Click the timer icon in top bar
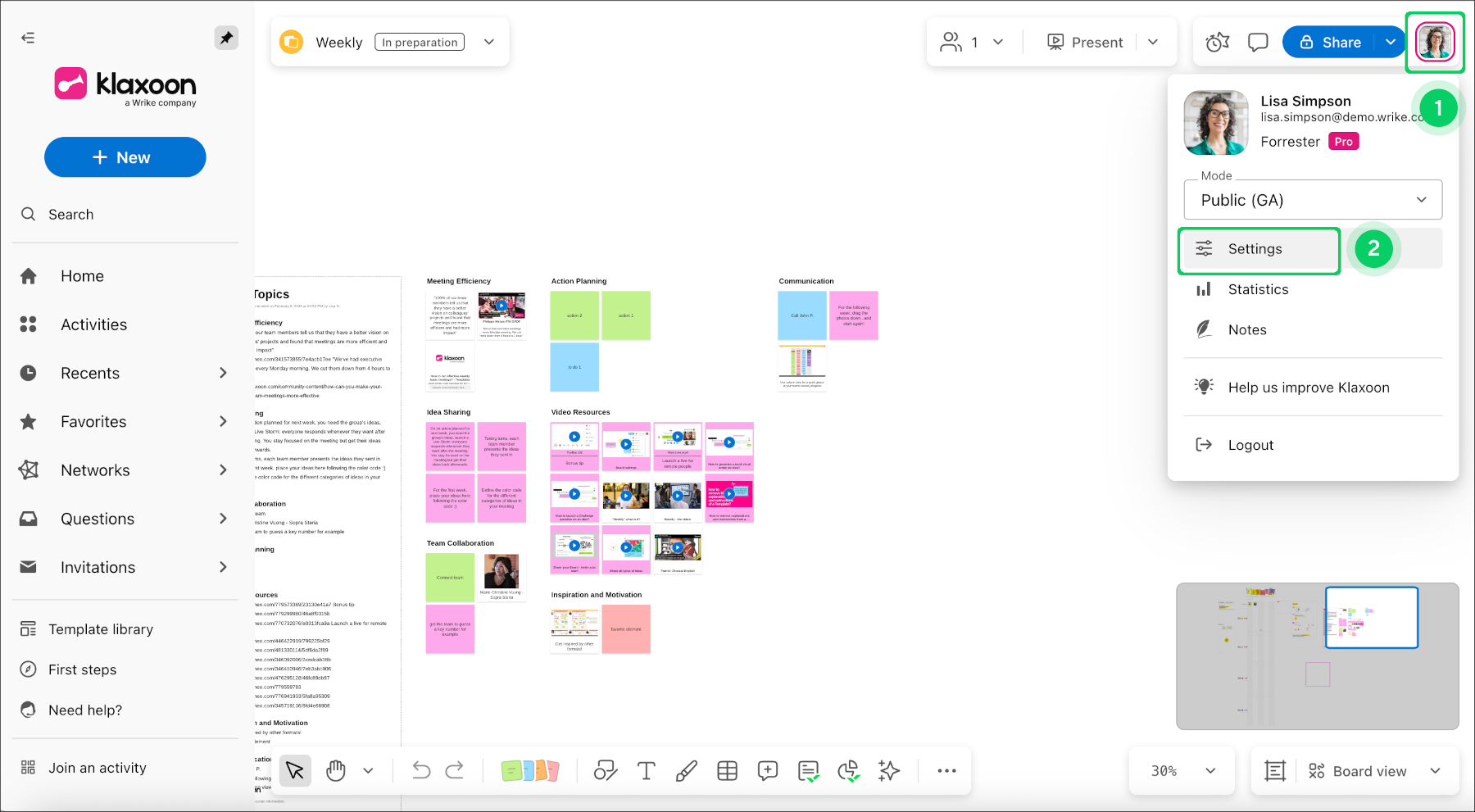 1218,42
